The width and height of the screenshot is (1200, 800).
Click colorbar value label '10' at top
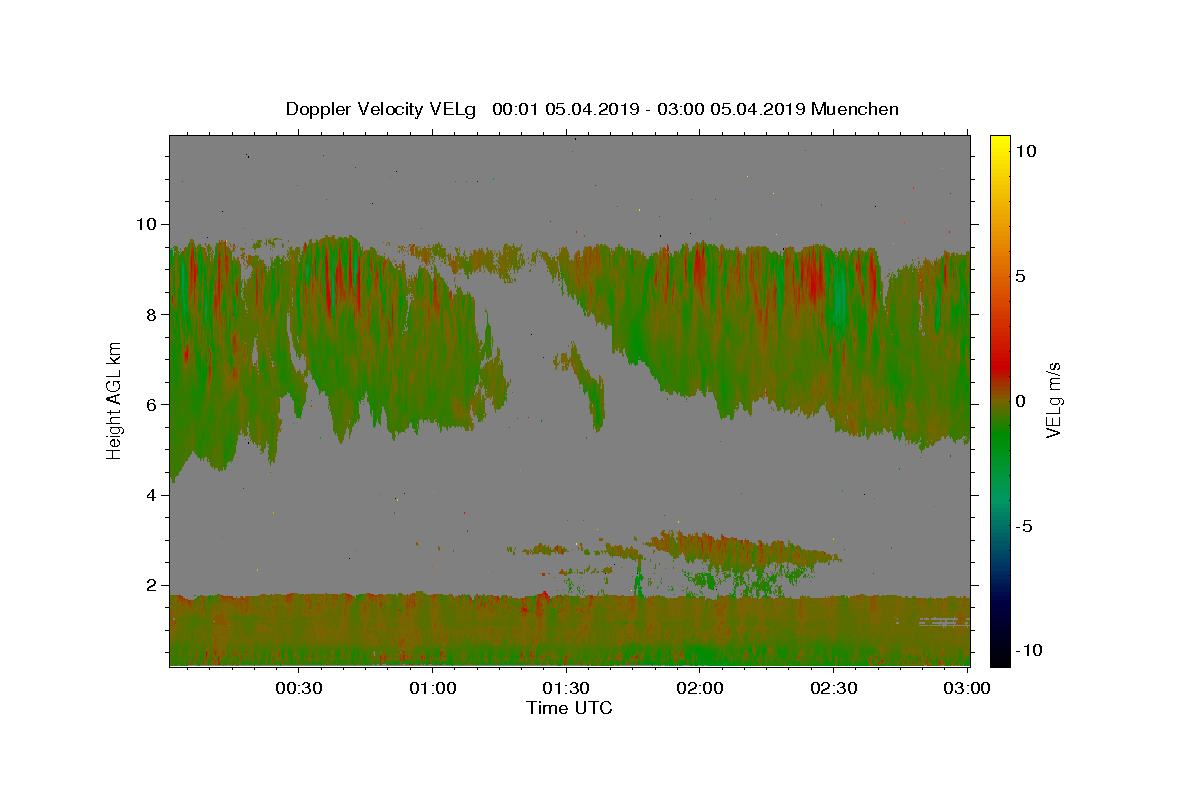[1026, 151]
